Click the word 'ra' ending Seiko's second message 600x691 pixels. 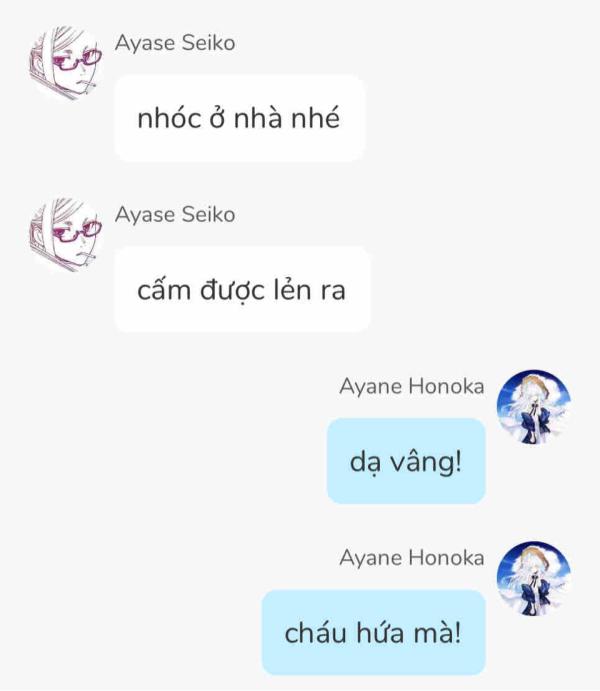pos(333,291)
